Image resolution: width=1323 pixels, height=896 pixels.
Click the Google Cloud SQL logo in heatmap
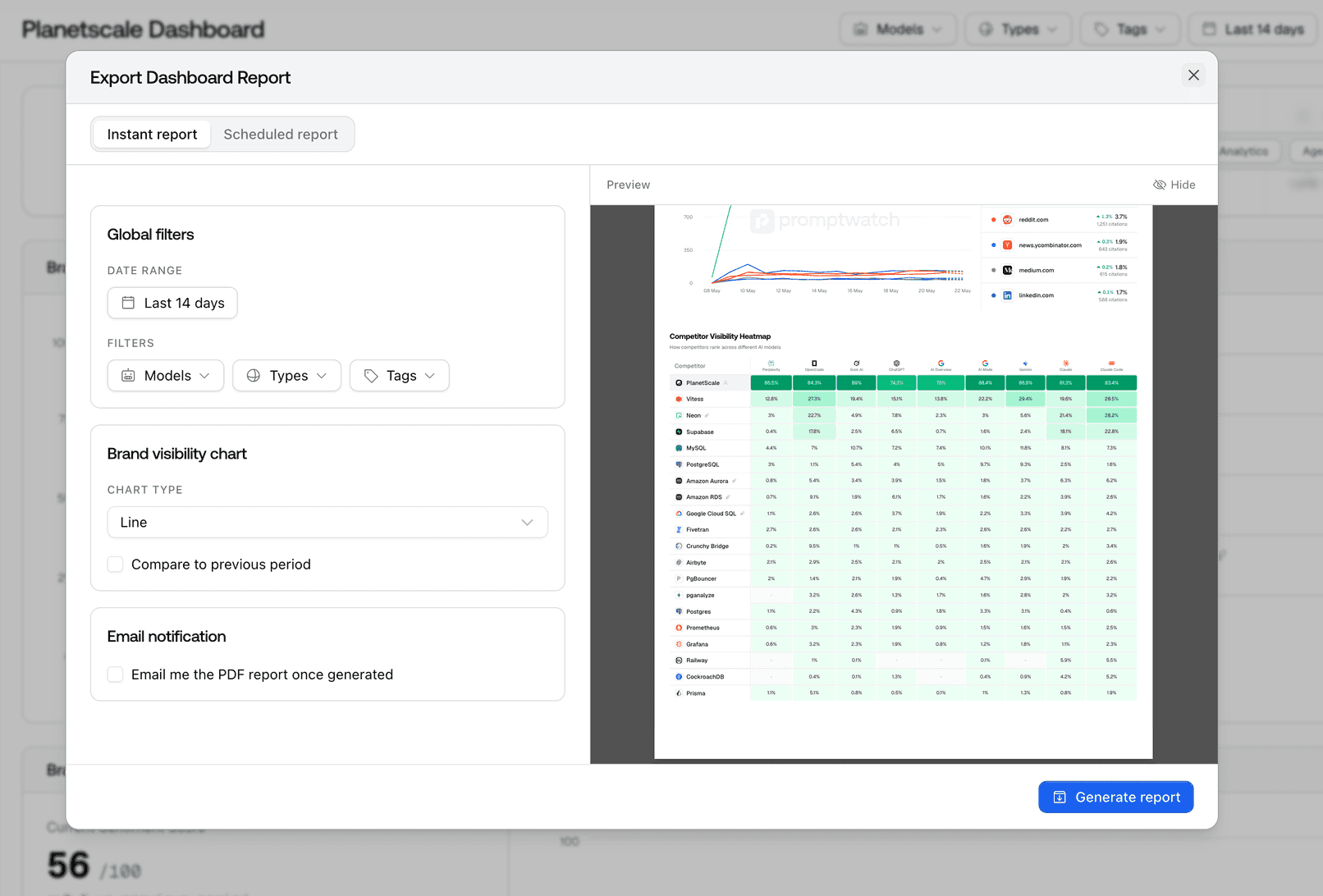click(x=679, y=514)
